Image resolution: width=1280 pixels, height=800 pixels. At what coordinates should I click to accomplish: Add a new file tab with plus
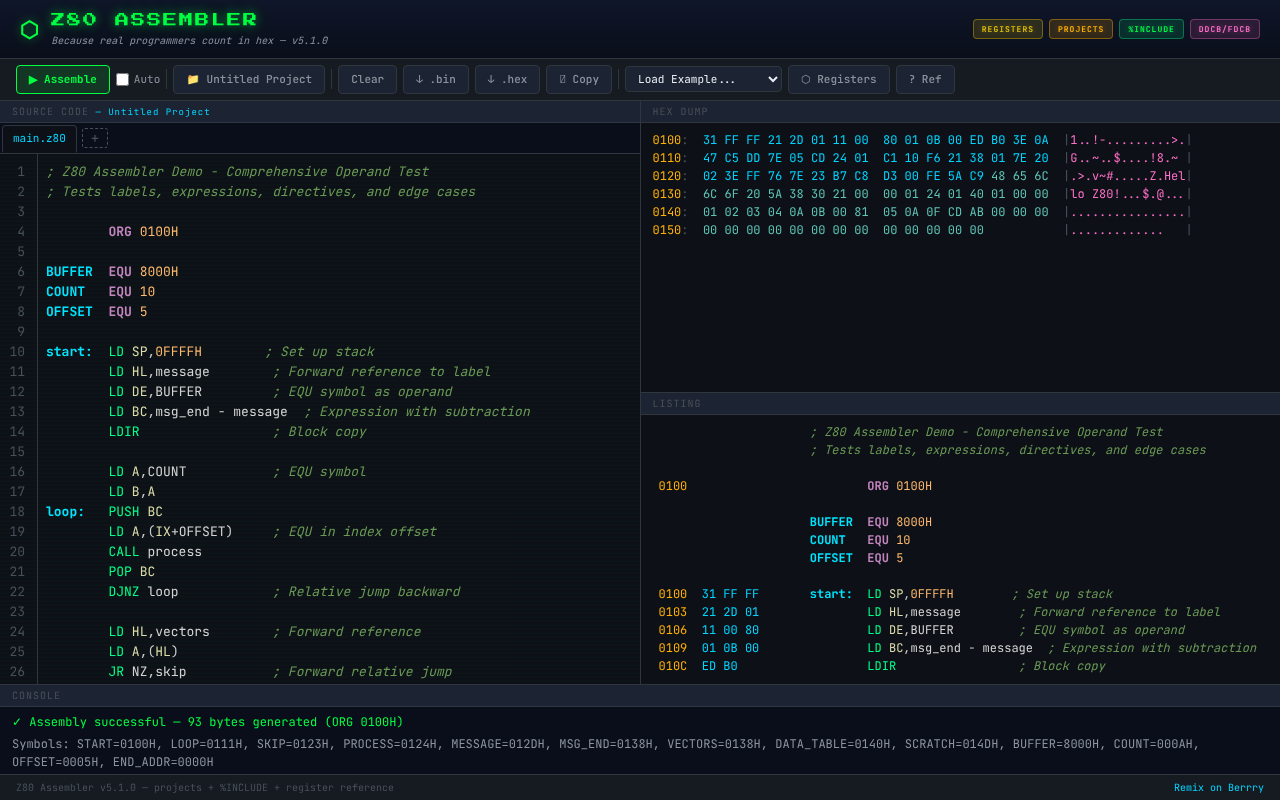(x=95, y=138)
